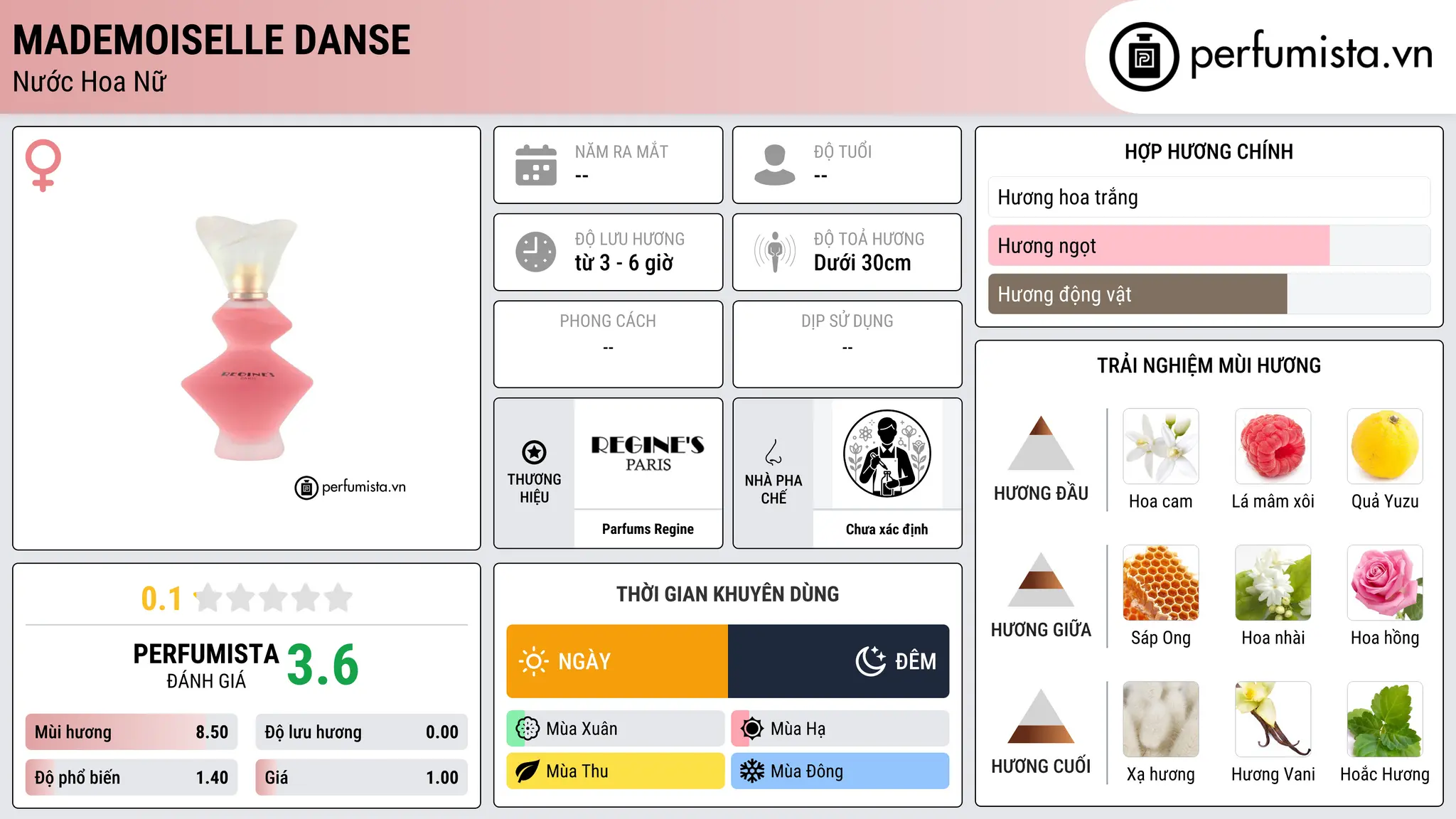Click the perfumista.vn site name in header
1456x819 pixels.
[x=1311, y=55]
